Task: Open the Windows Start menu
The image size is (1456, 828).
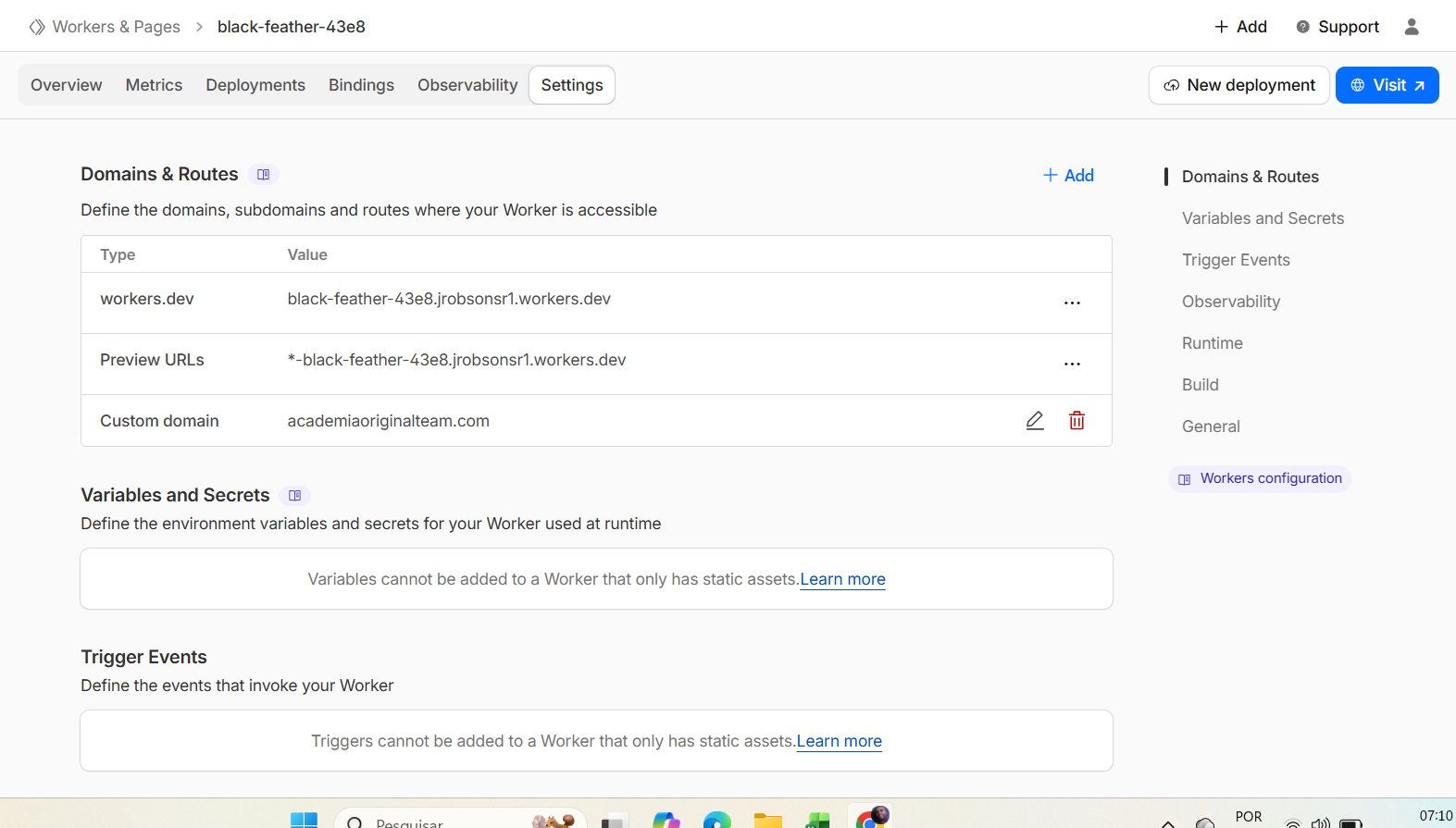Action: [304, 820]
